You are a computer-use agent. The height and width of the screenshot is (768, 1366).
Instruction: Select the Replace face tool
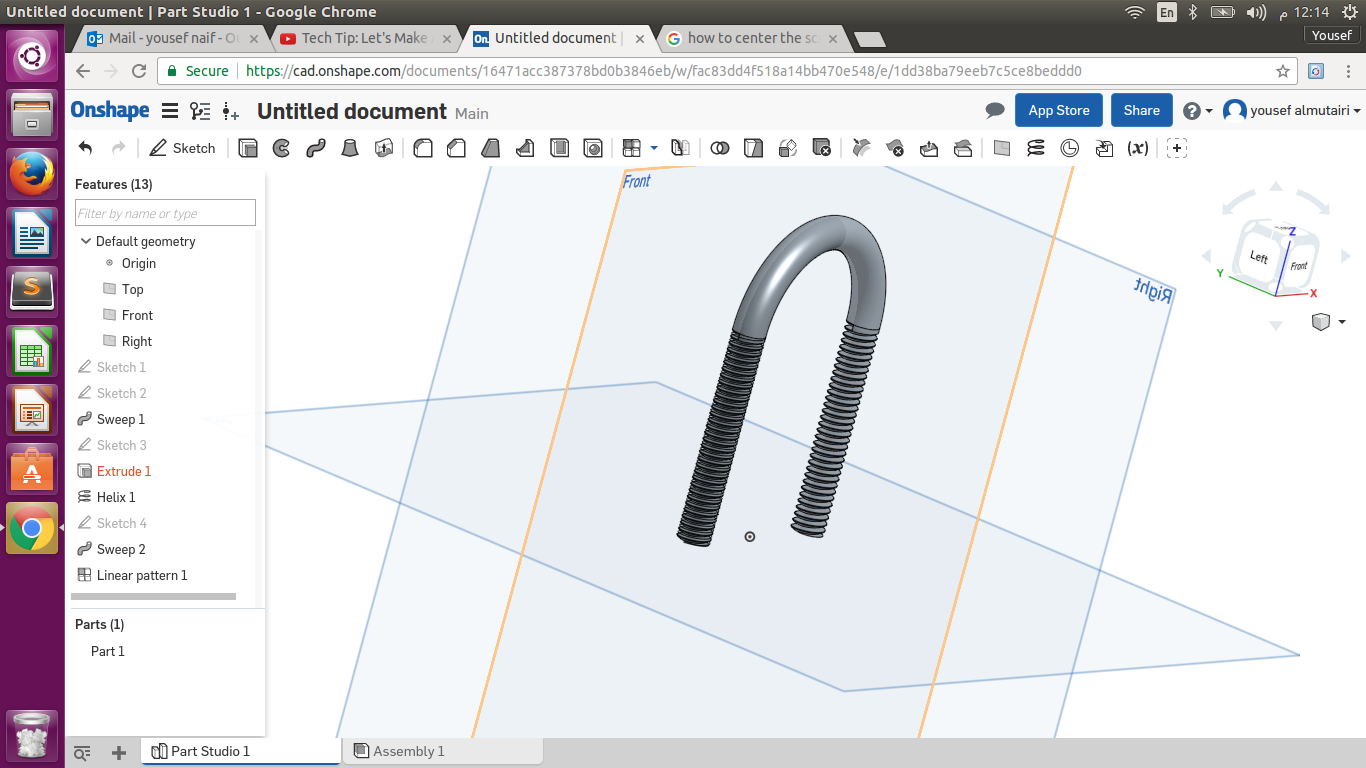[x=963, y=148]
